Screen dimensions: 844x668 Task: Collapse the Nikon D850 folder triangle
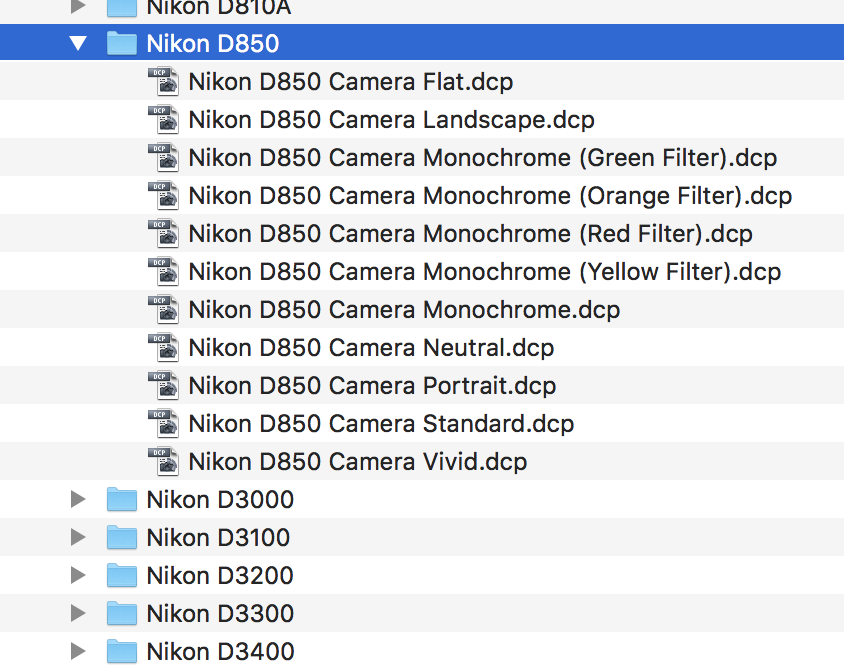(79, 43)
